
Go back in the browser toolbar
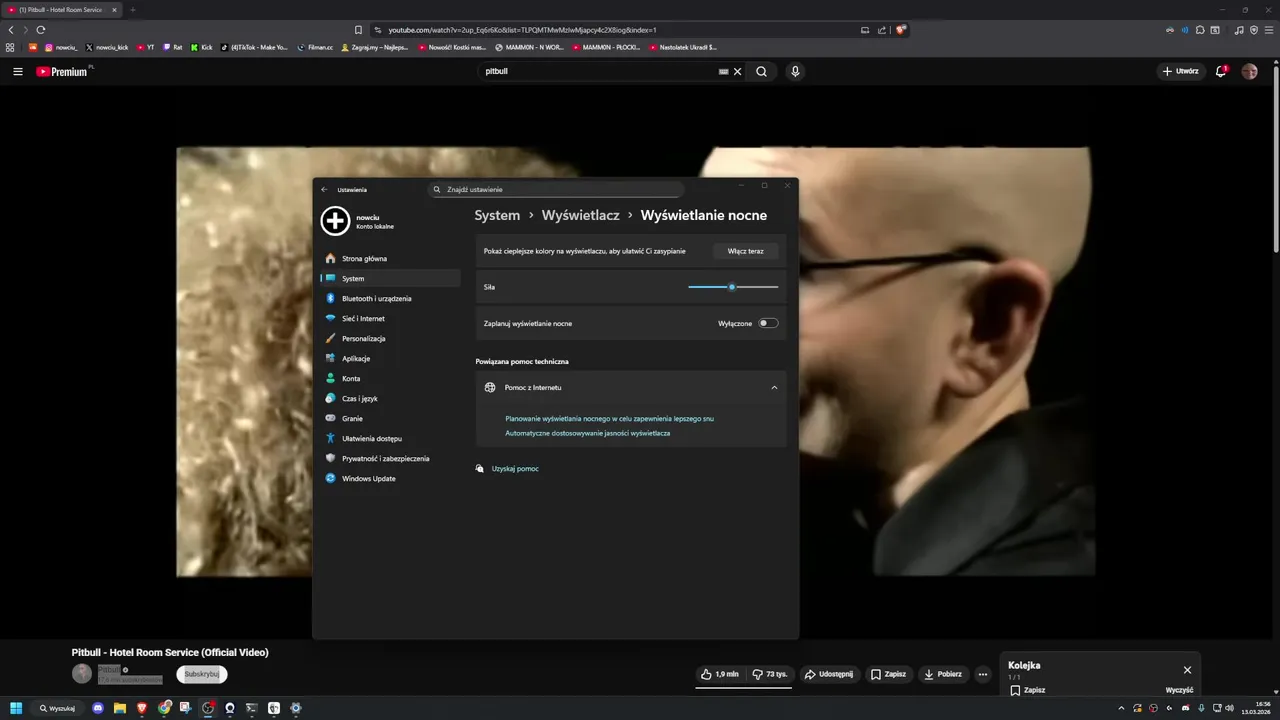(11, 30)
